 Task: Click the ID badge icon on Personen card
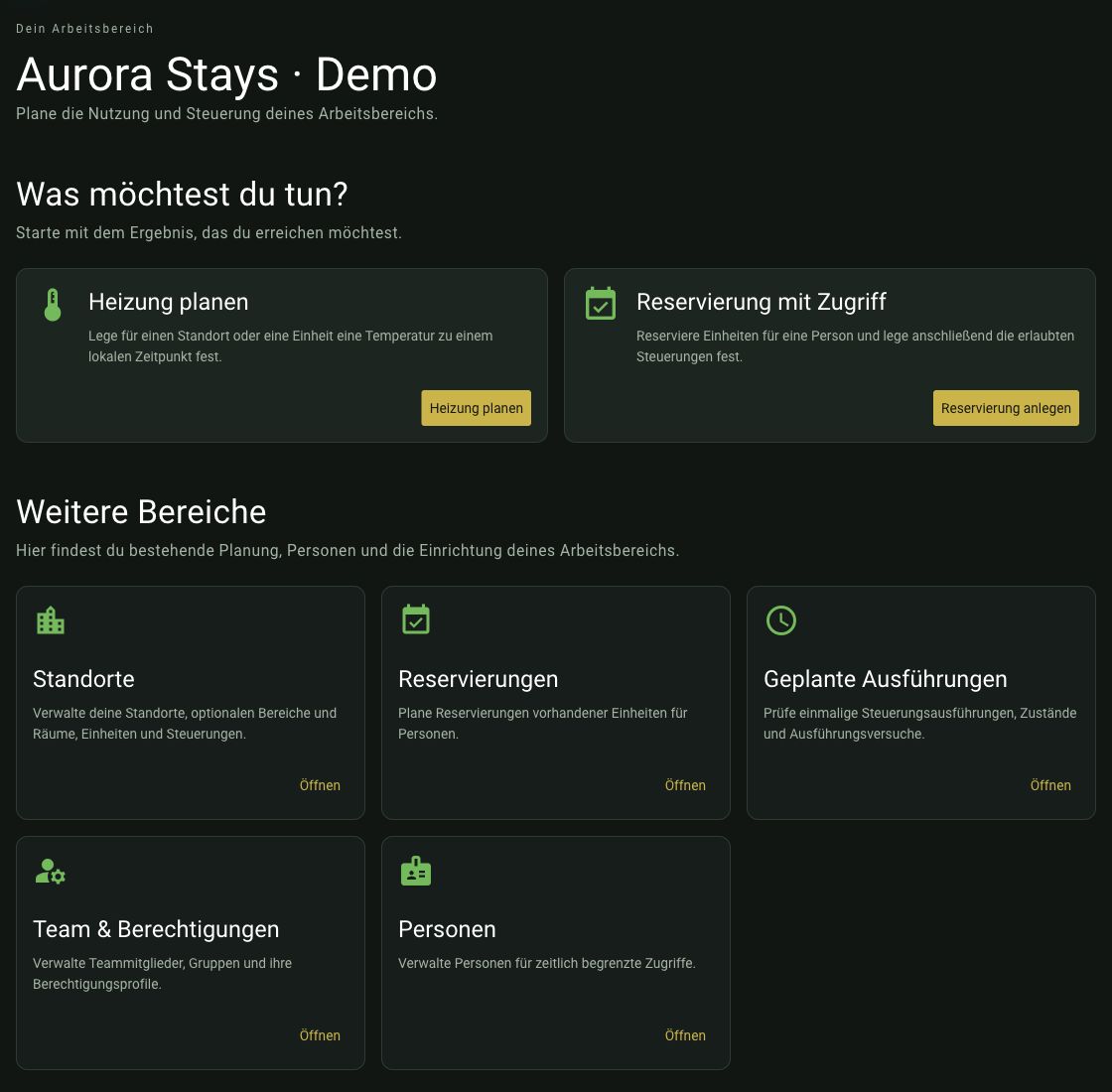(416, 871)
